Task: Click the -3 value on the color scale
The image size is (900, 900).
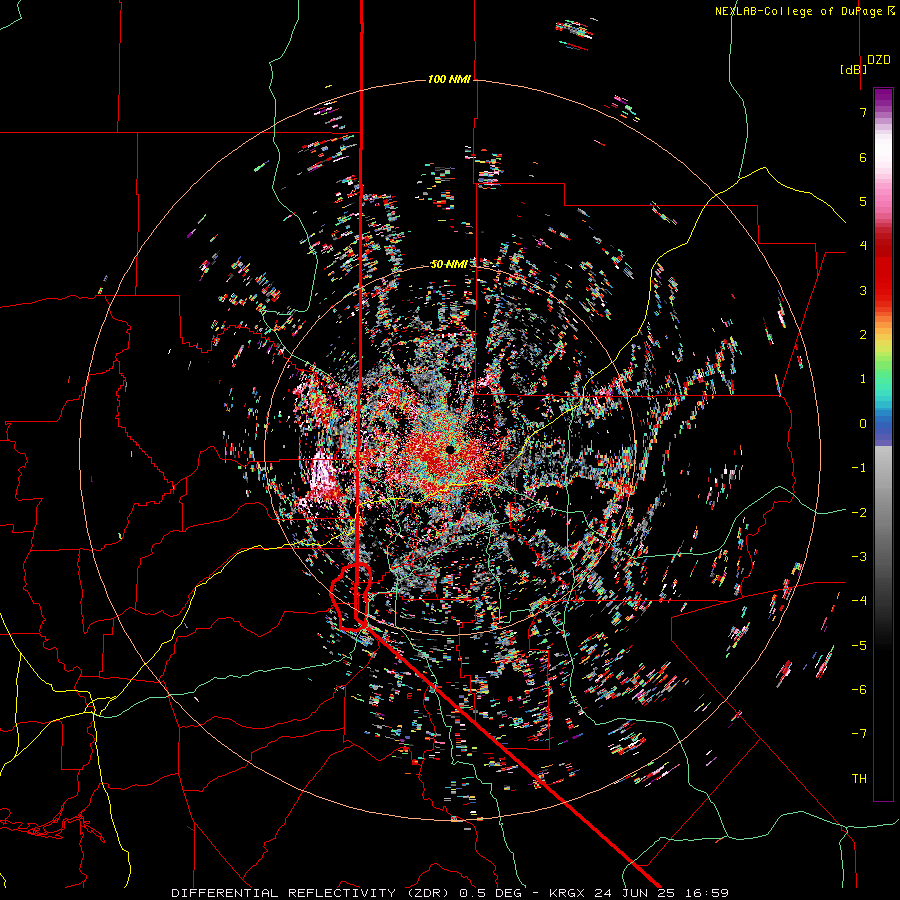Action: click(x=859, y=556)
